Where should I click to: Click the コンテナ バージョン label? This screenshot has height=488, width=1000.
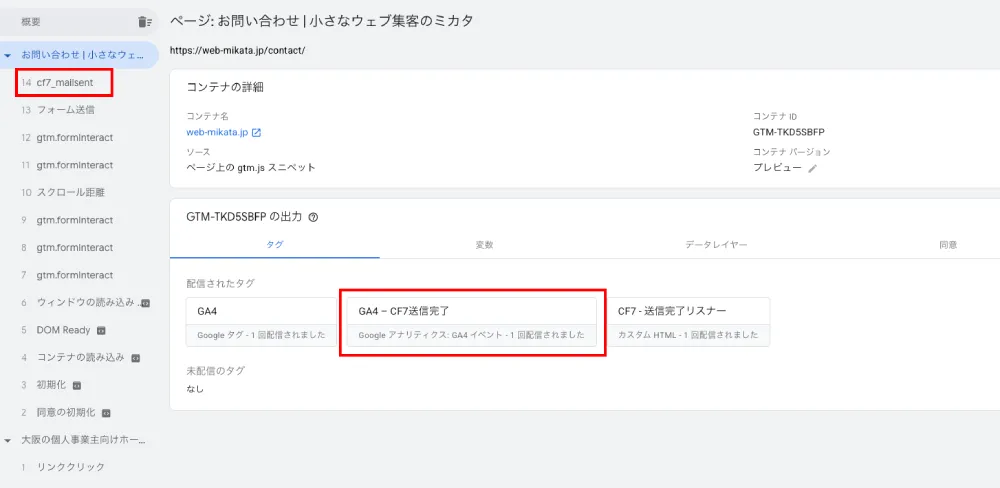click(x=791, y=152)
